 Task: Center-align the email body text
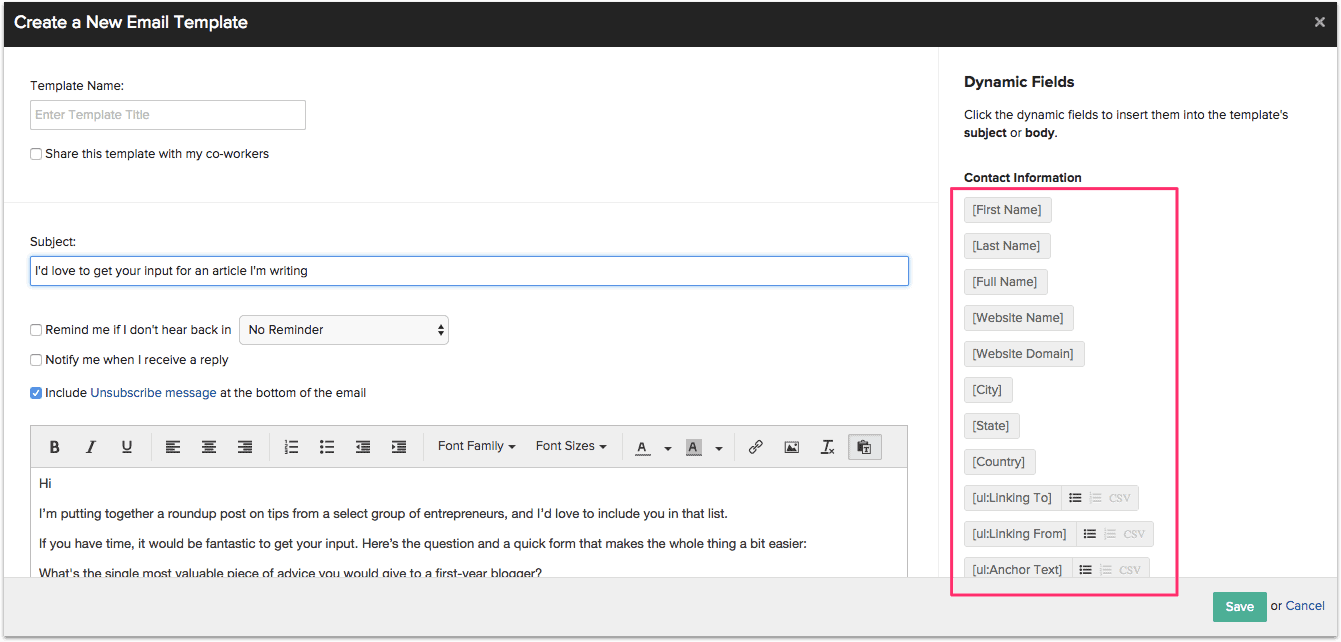209,446
